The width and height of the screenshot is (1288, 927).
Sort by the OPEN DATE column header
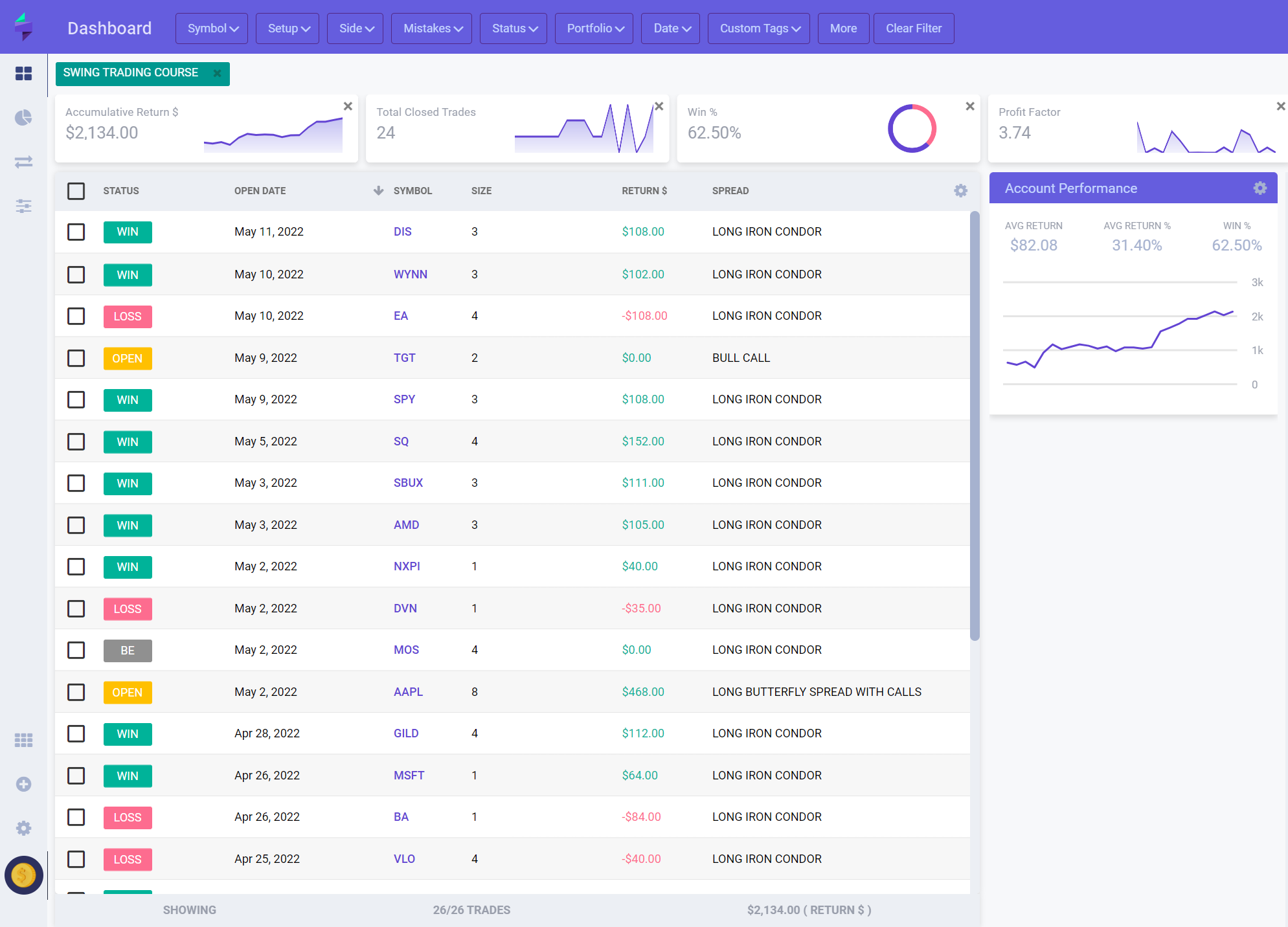[260, 191]
